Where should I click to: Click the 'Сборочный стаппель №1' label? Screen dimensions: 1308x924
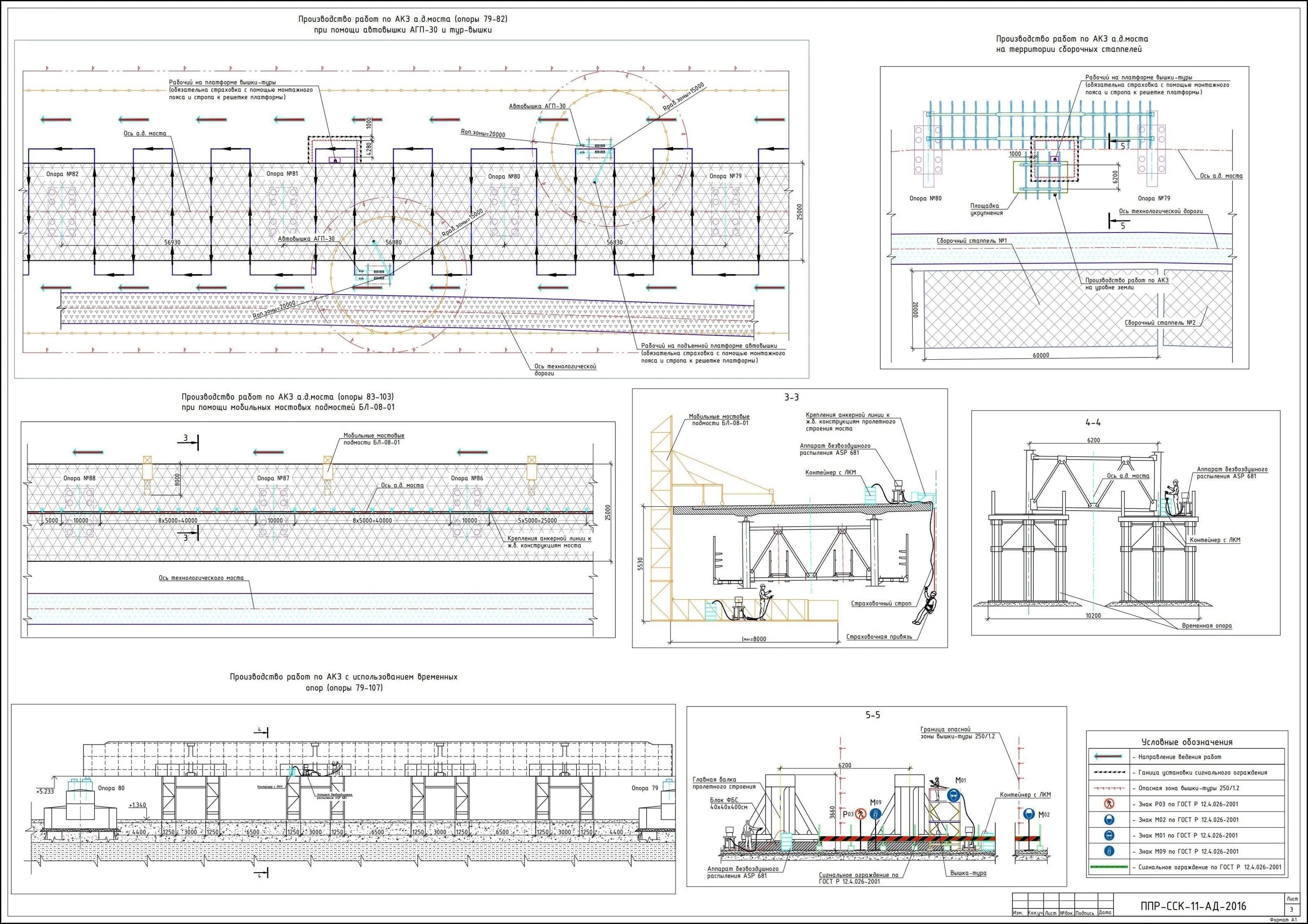pyautogui.click(x=972, y=240)
